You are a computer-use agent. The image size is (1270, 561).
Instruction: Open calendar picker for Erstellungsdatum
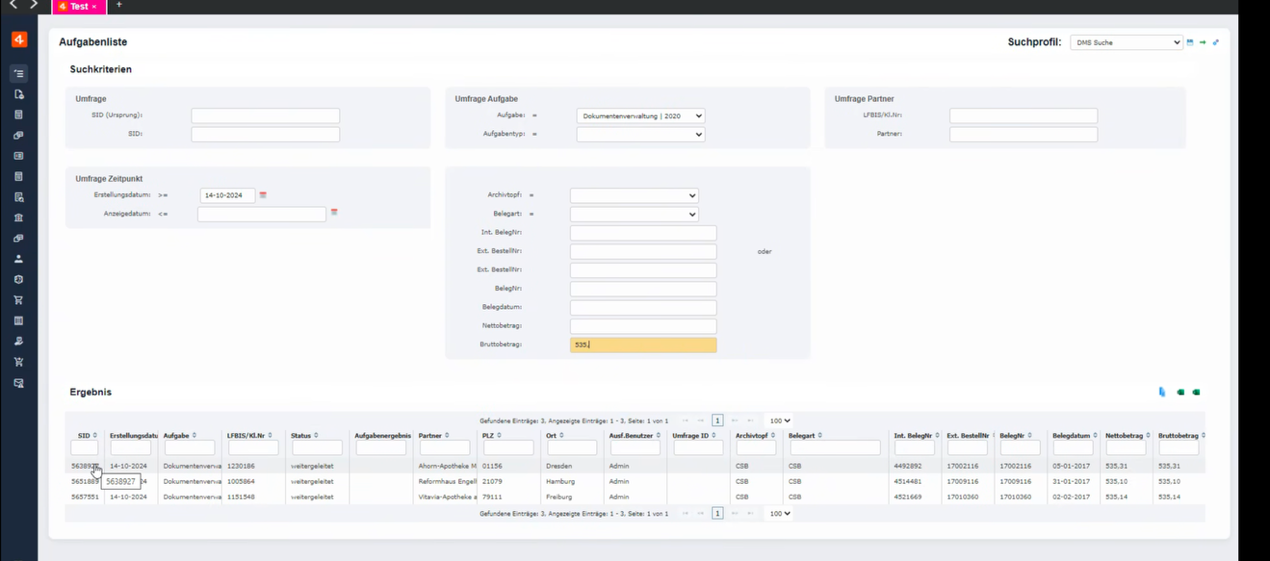pos(263,196)
